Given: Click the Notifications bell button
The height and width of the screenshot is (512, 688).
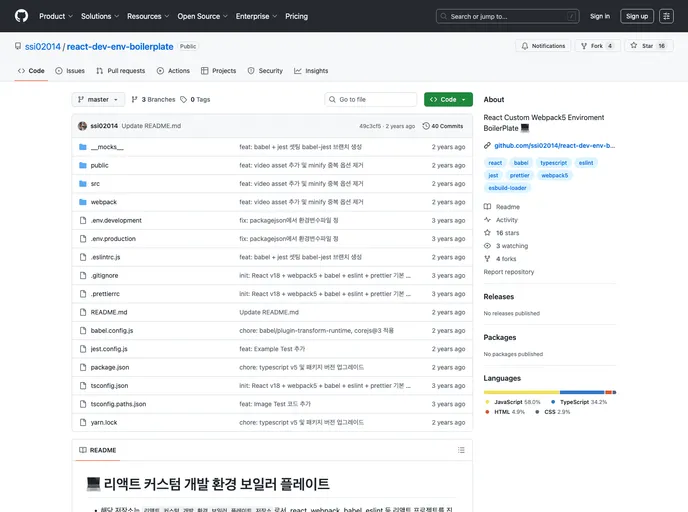Looking at the screenshot, I should click(543, 46).
